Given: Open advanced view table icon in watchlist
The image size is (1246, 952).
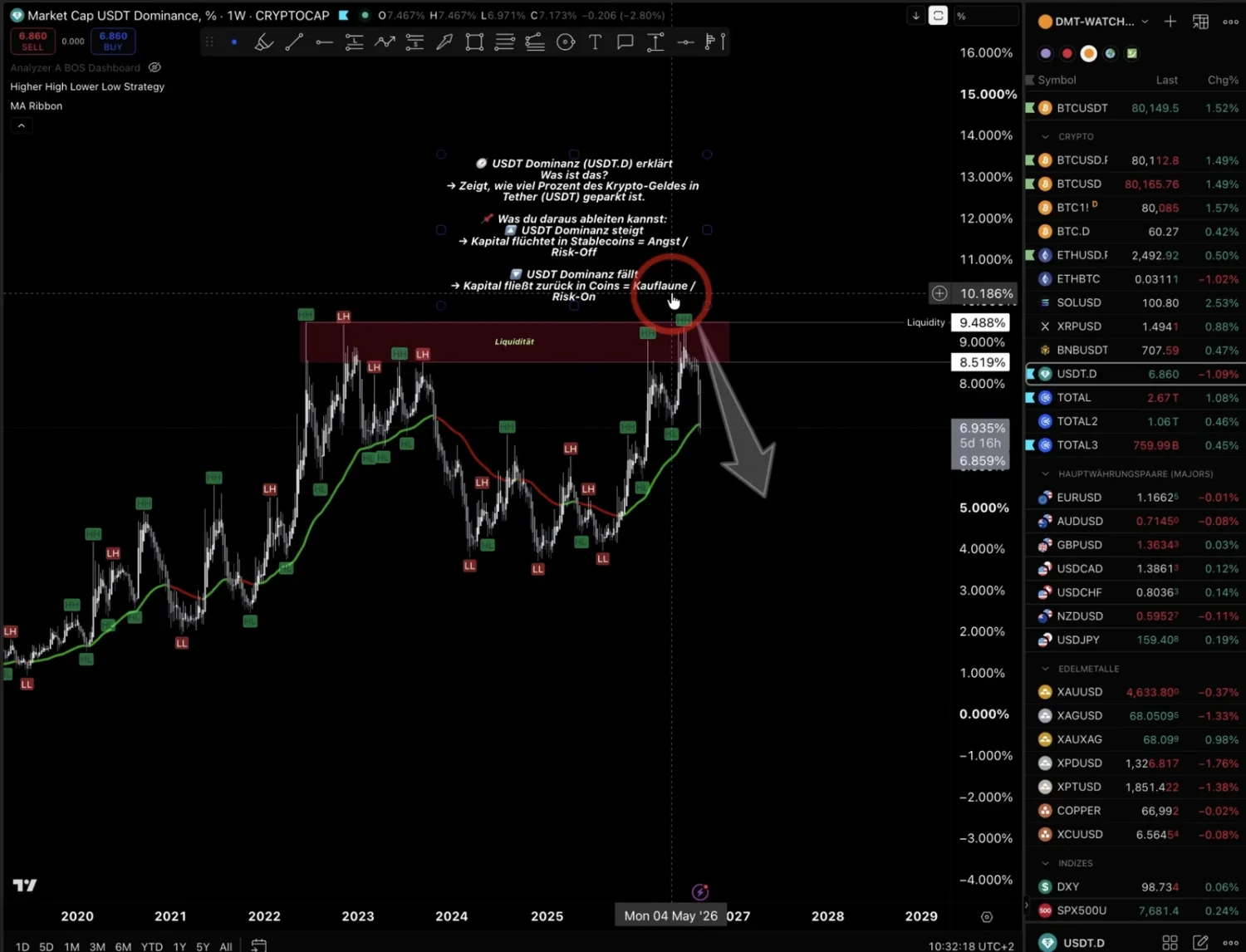Looking at the screenshot, I should [1200, 22].
